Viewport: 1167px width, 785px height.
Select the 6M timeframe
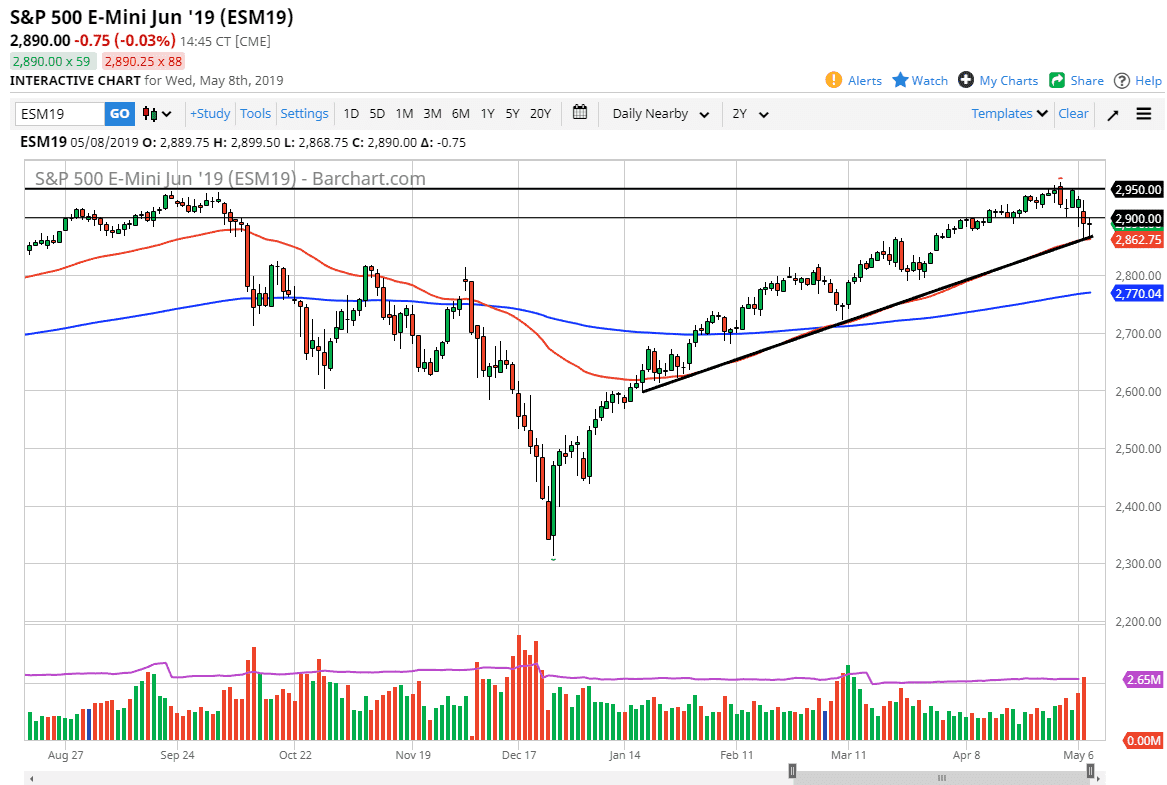[460, 114]
